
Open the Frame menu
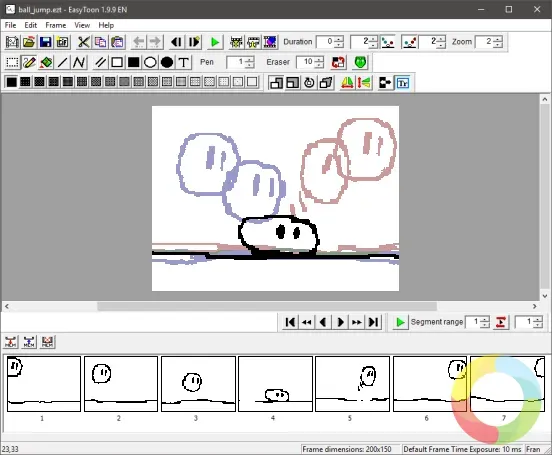click(x=56, y=25)
